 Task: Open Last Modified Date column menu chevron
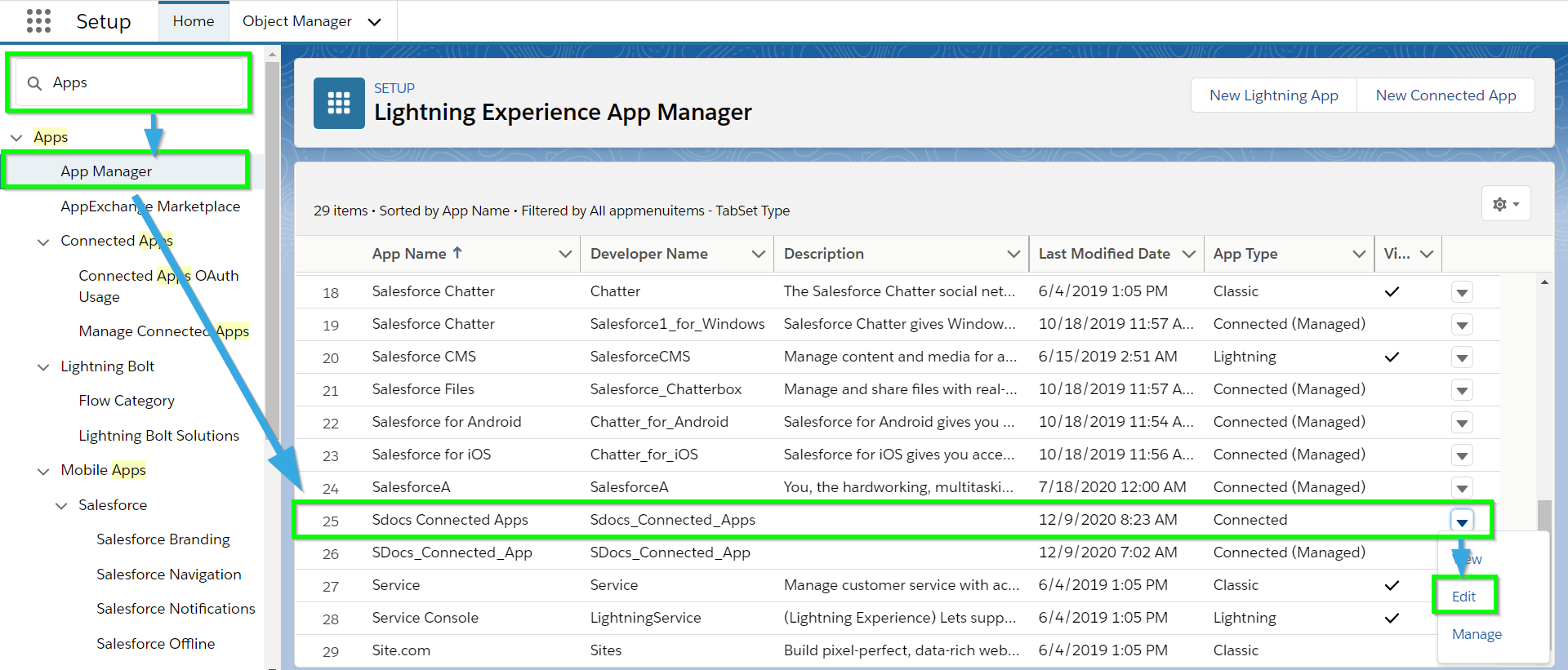(x=1188, y=254)
